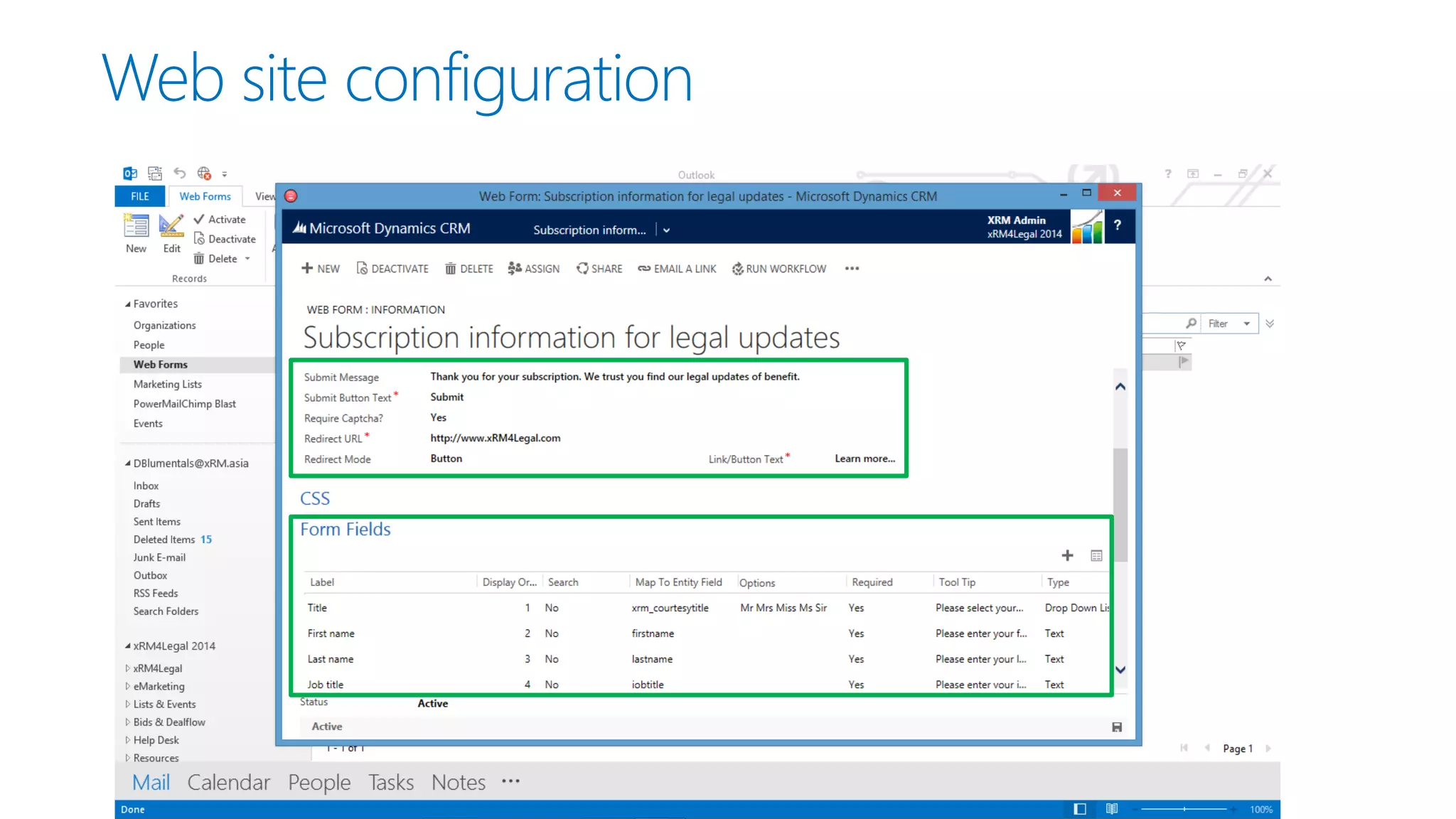Open the FILE tab
Image resolution: width=1456 pixels, height=819 pixels.
pos(140,196)
